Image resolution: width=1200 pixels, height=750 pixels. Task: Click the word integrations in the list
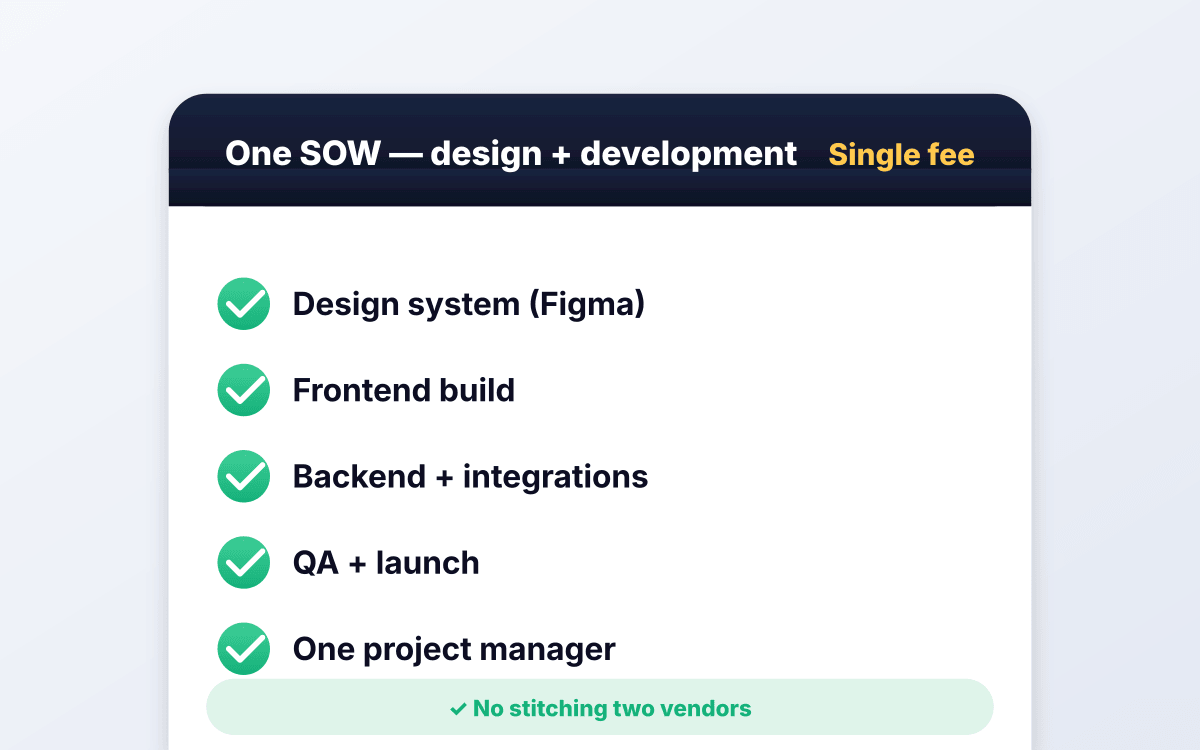coord(555,477)
